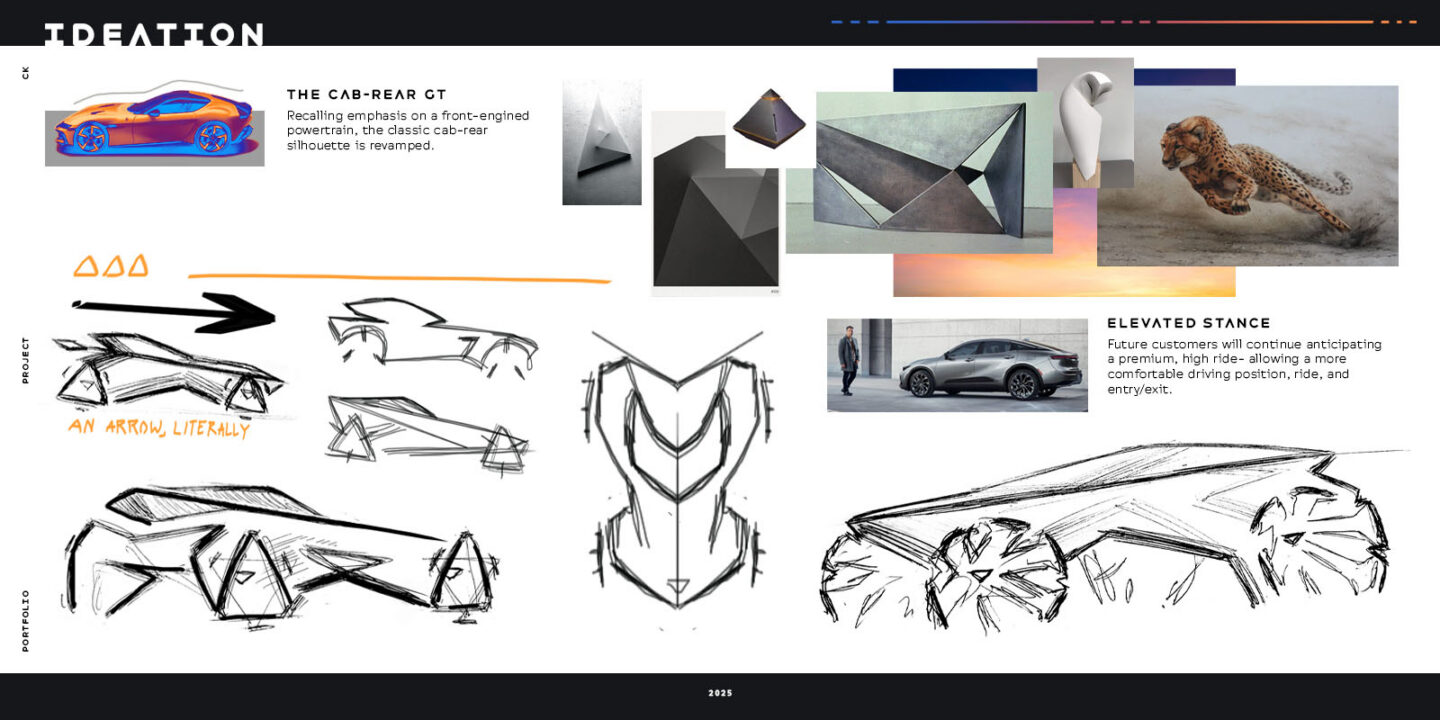1440x720 pixels.
Task: Click the ELEVATED STANCE heading
Action: [1188, 323]
